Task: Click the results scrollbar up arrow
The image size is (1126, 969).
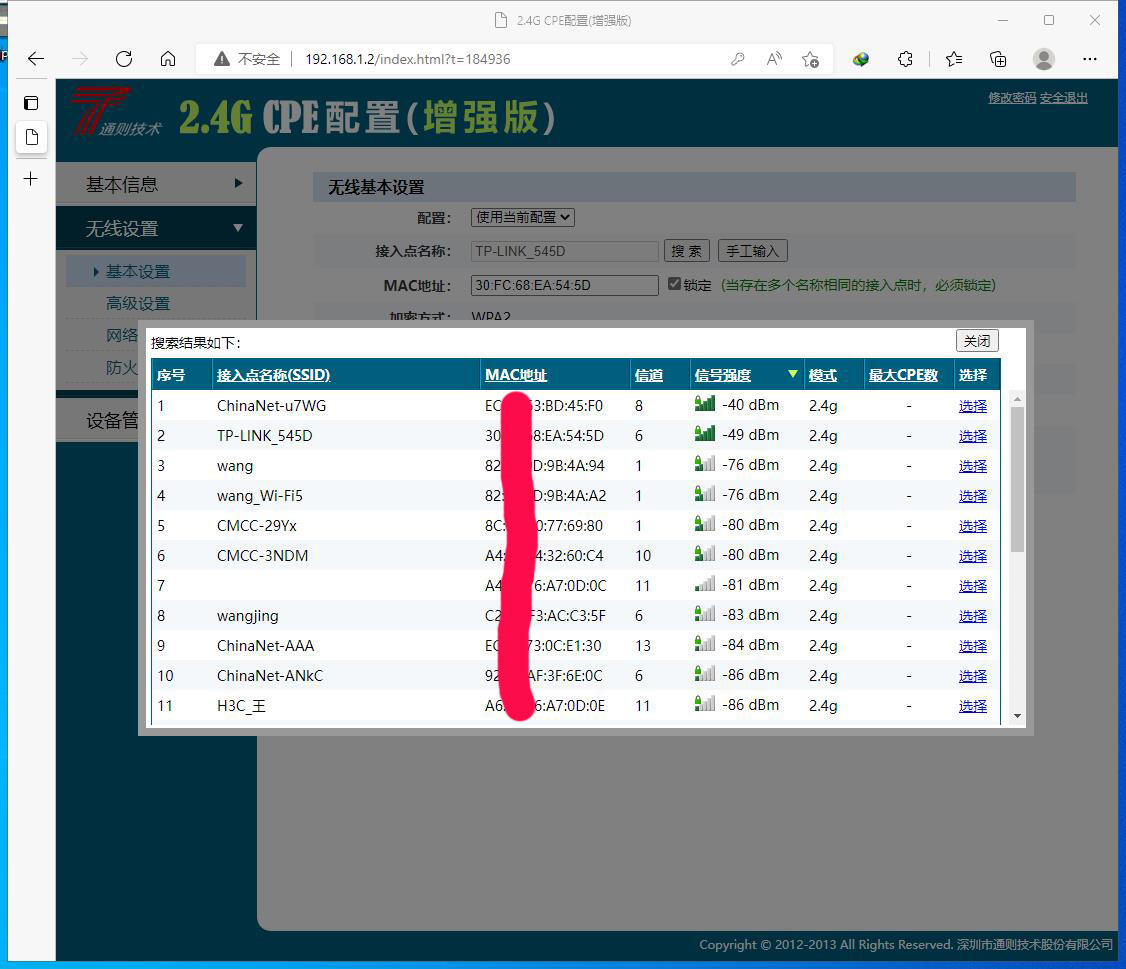Action: coord(1017,399)
